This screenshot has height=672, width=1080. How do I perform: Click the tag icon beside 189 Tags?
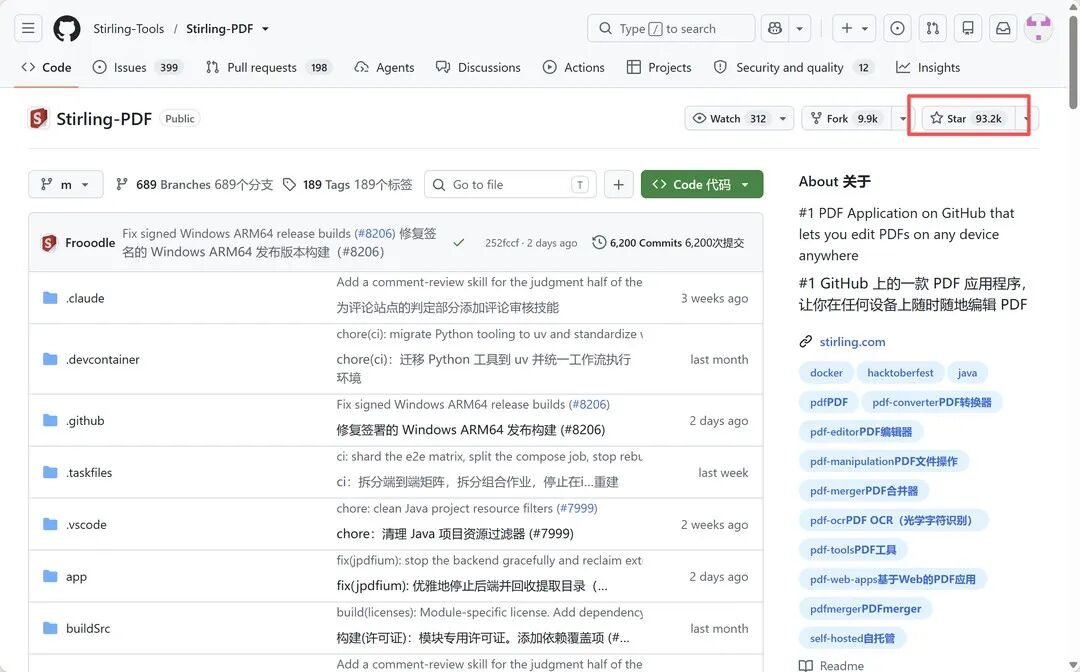290,185
